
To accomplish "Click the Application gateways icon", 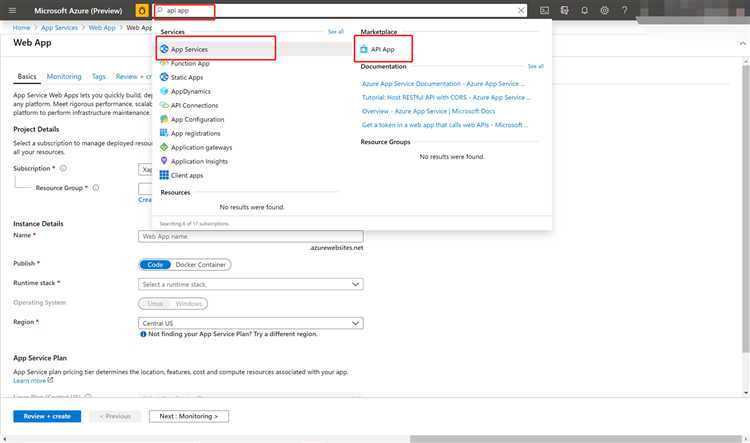I will coord(164,147).
